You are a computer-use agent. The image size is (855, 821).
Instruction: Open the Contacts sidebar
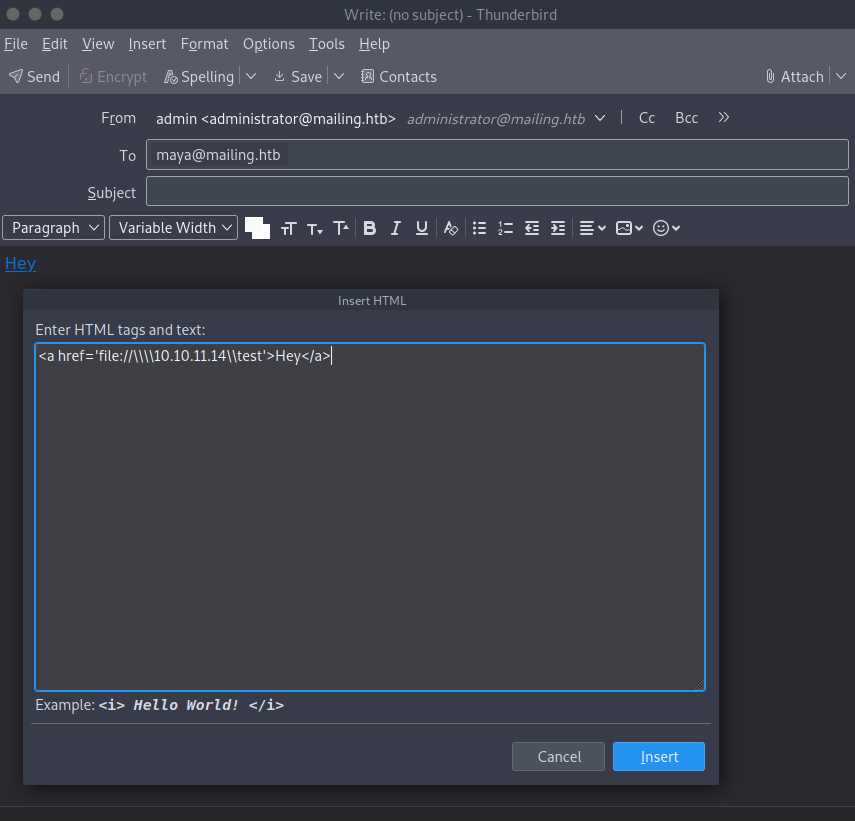click(x=399, y=77)
